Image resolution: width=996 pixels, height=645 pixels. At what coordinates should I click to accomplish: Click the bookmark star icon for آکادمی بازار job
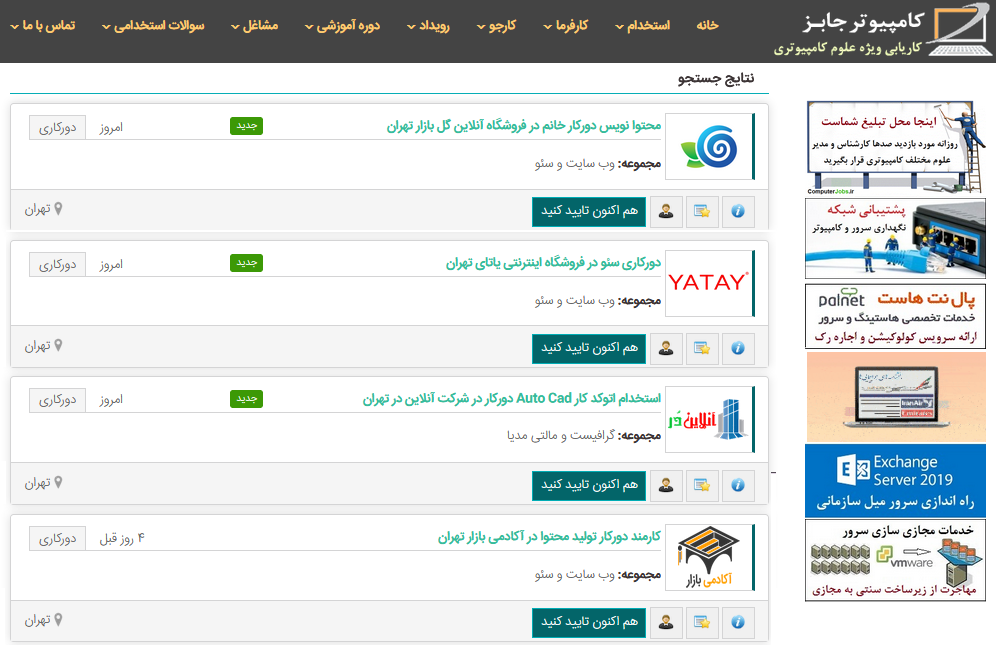(x=702, y=622)
